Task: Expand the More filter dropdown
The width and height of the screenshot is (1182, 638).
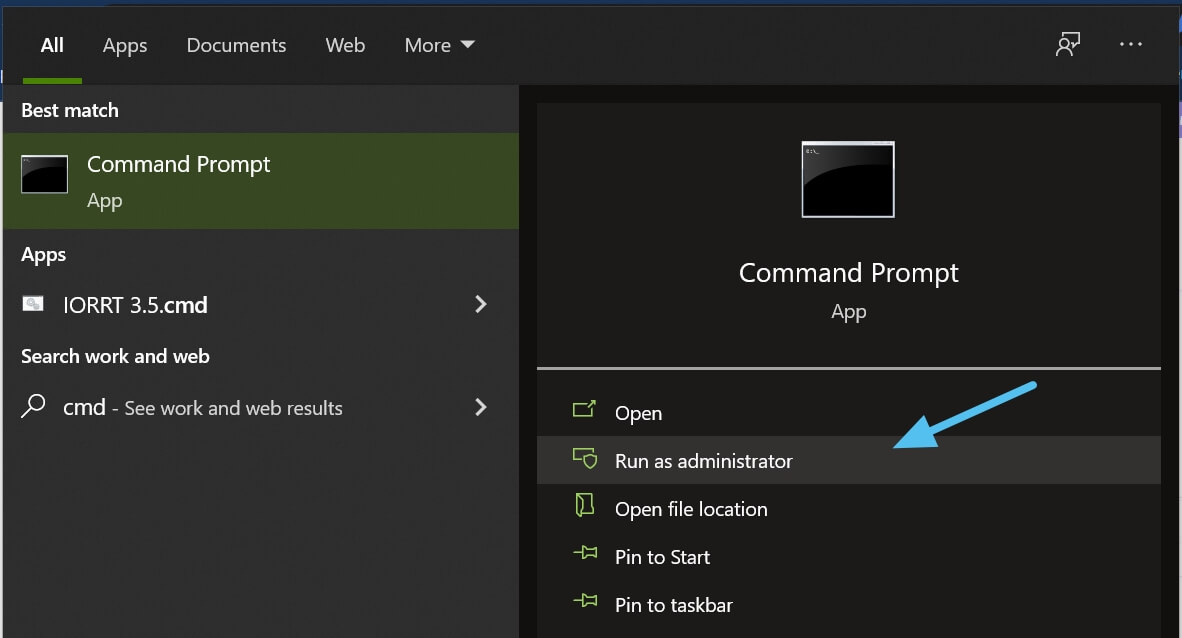Action: coord(439,45)
